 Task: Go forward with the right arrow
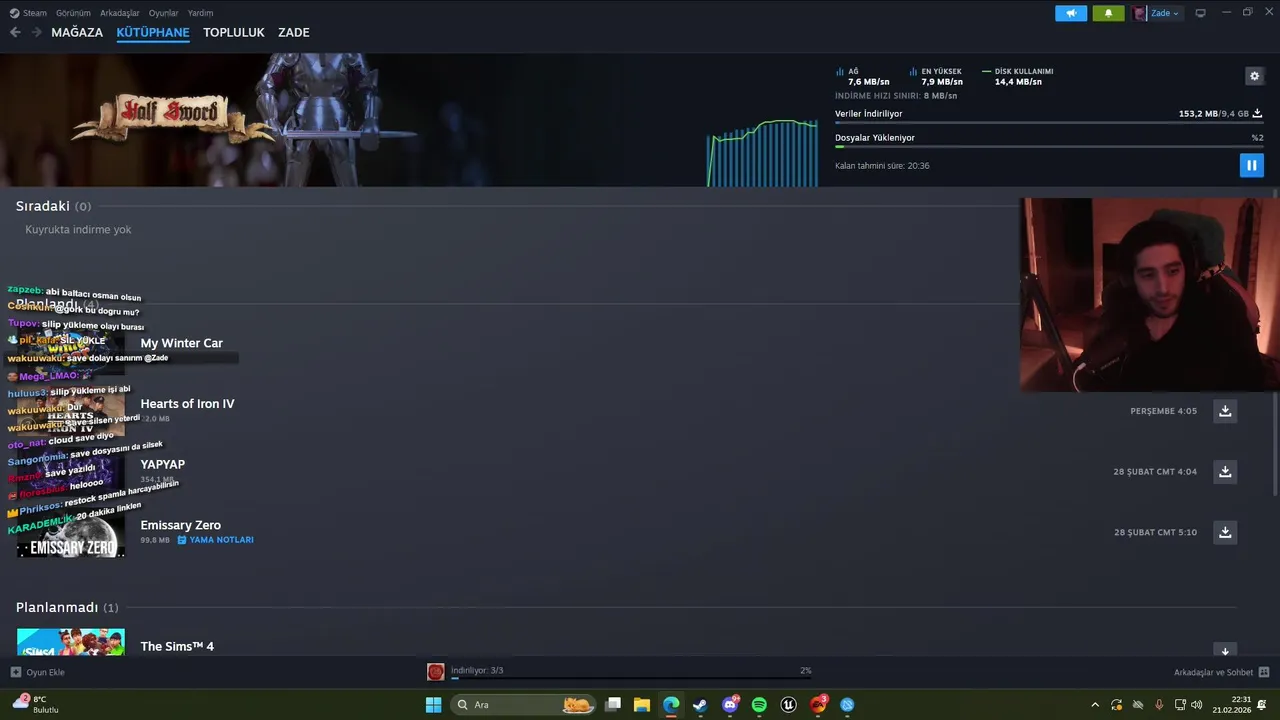37,32
